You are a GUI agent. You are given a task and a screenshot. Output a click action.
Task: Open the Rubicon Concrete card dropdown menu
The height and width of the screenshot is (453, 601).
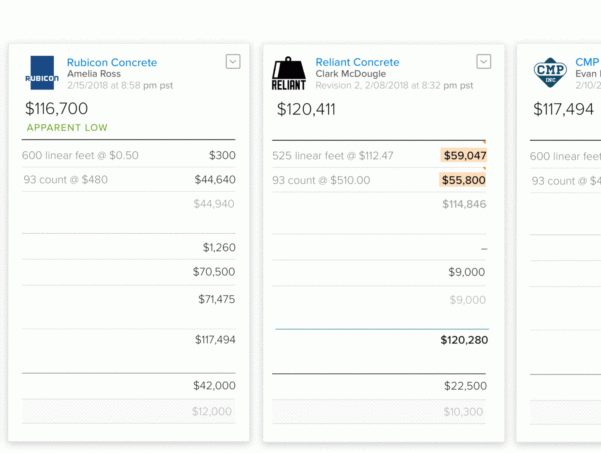pos(233,62)
